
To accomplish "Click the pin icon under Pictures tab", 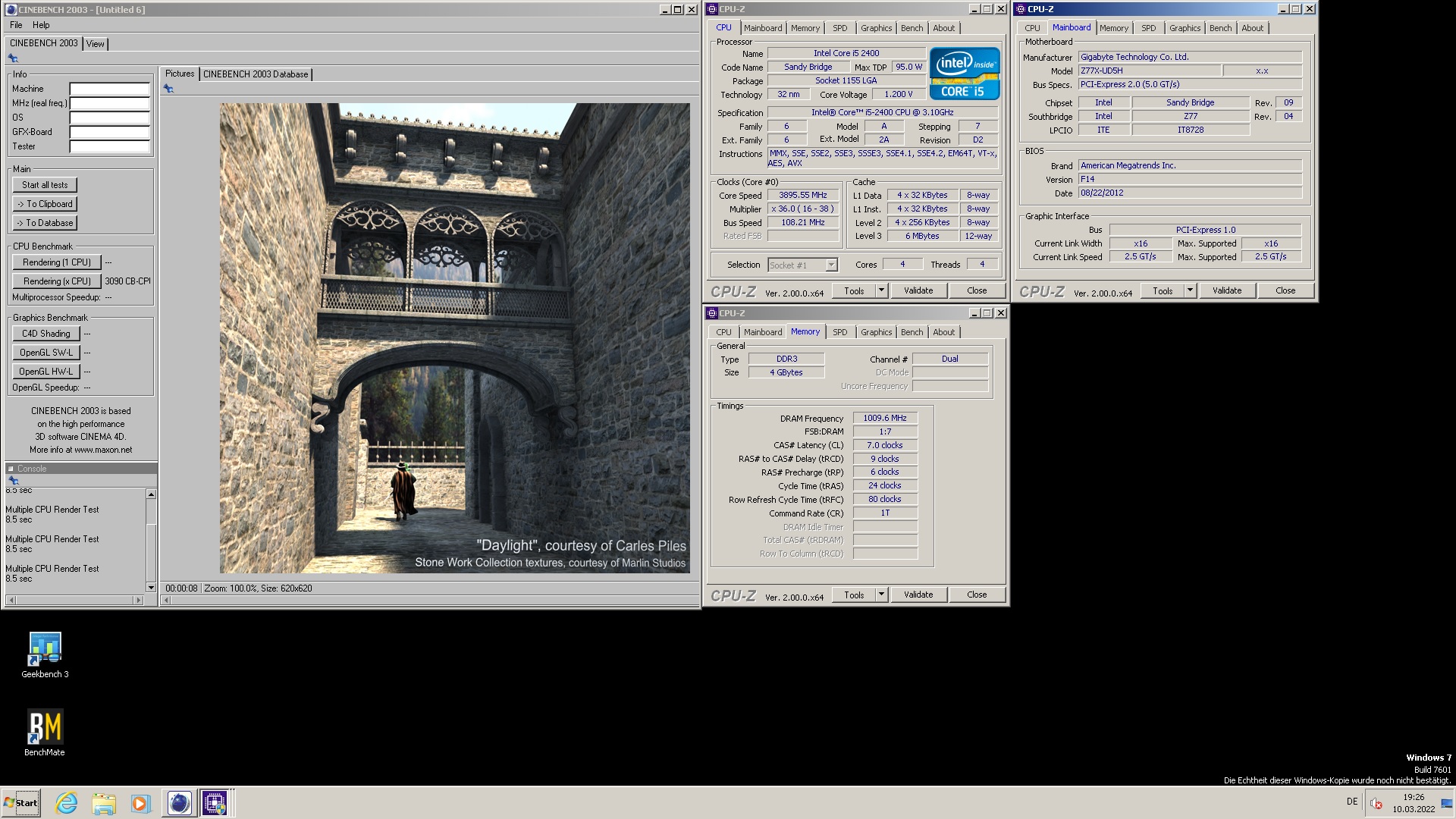I will coord(168,89).
